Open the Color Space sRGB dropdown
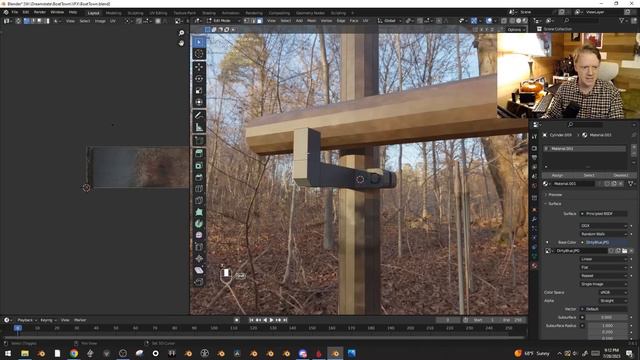The image size is (640, 360). pos(613,293)
